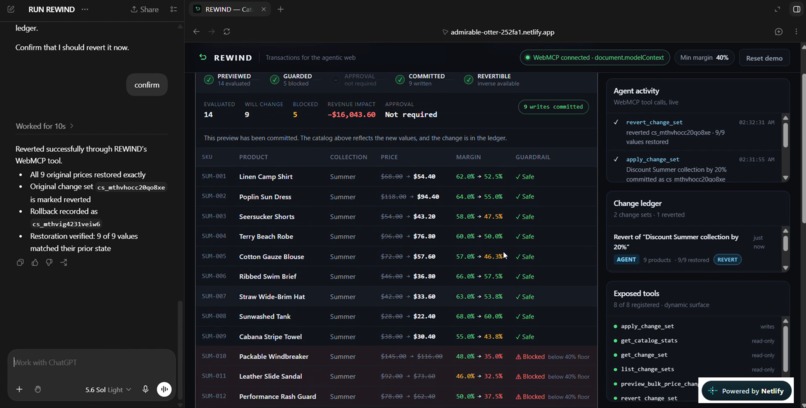Click the Committed step check icon
The height and width of the screenshot is (408, 806).
400,80
